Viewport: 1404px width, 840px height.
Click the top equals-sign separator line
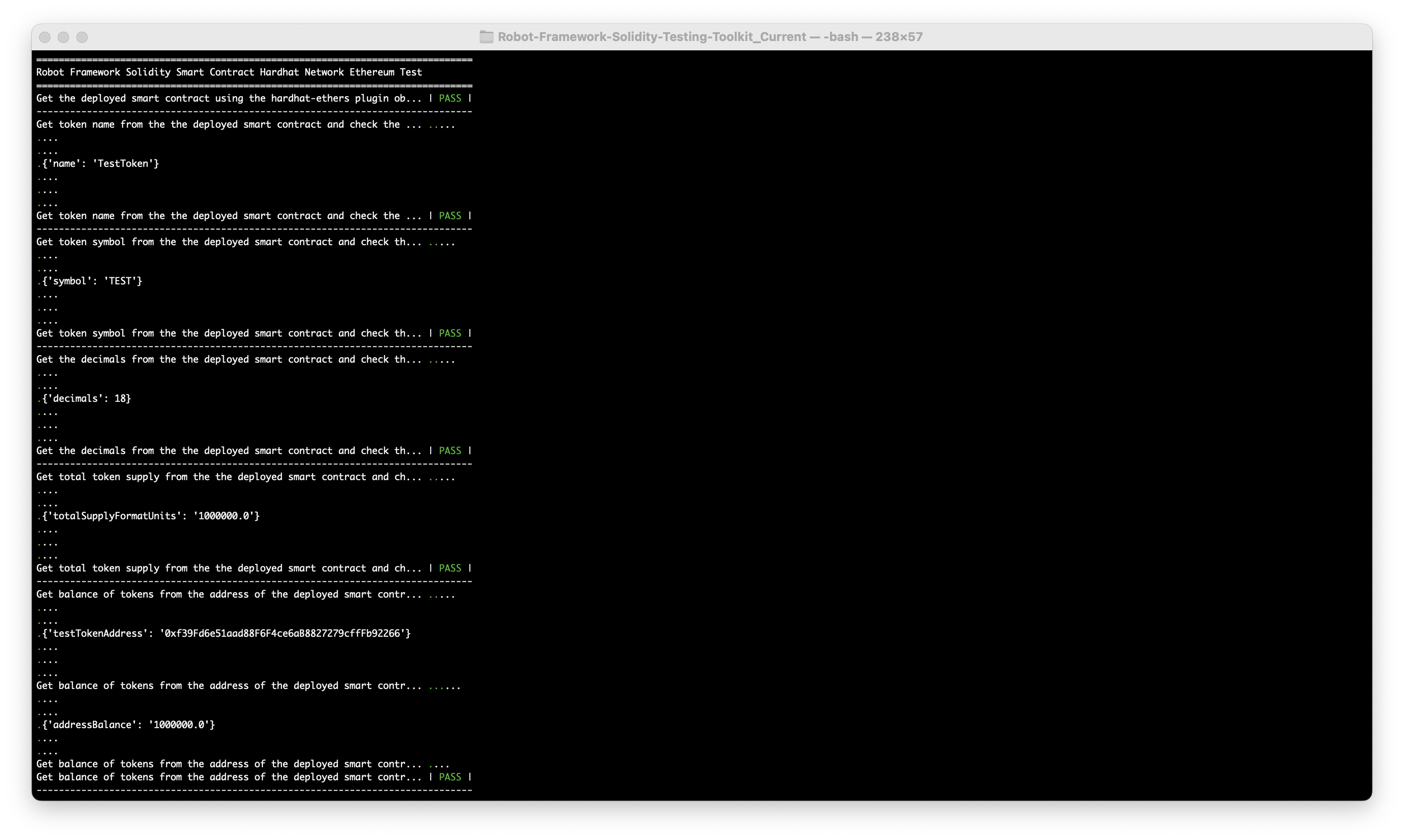[x=254, y=60]
